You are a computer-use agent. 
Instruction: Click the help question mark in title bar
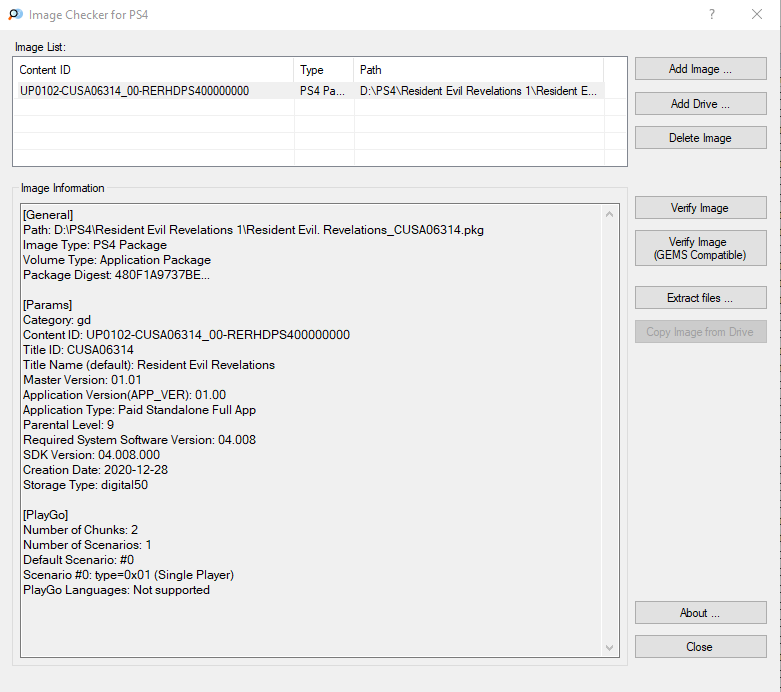point(712,14)
